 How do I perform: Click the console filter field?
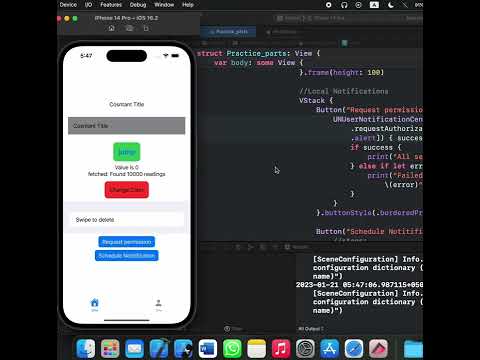(x=233, y=329)
